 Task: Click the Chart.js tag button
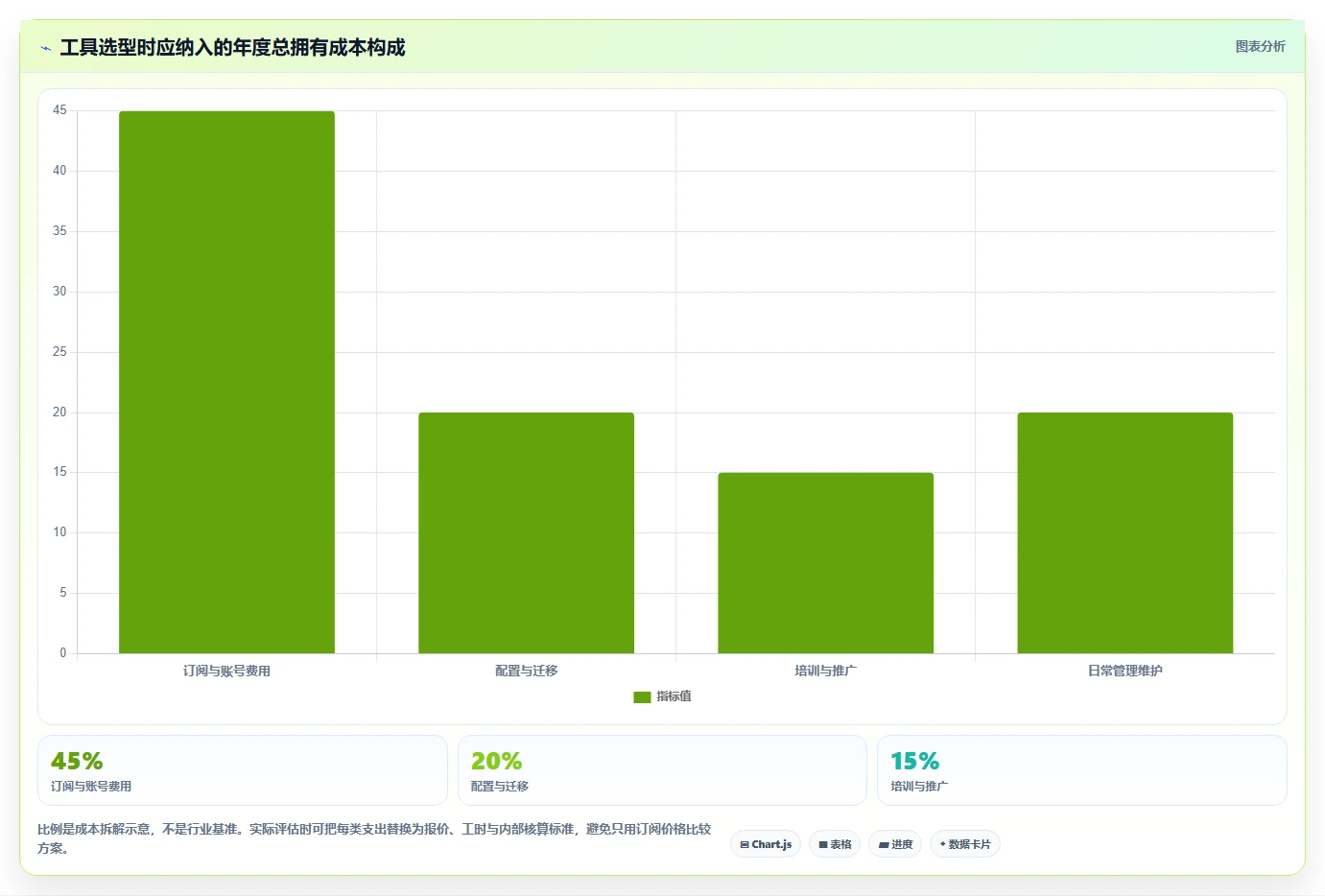click(766, 844)
